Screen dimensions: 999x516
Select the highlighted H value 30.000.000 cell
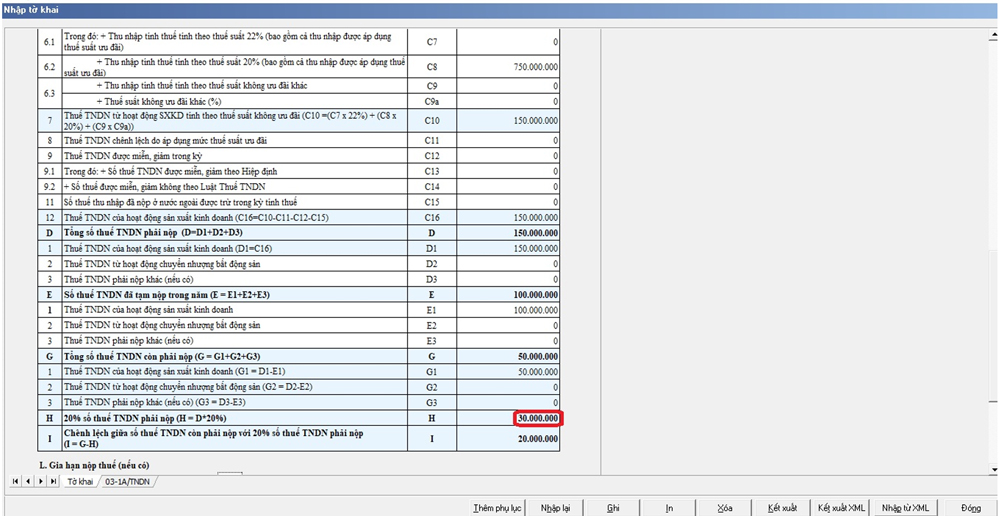click(x=538, y=418)
